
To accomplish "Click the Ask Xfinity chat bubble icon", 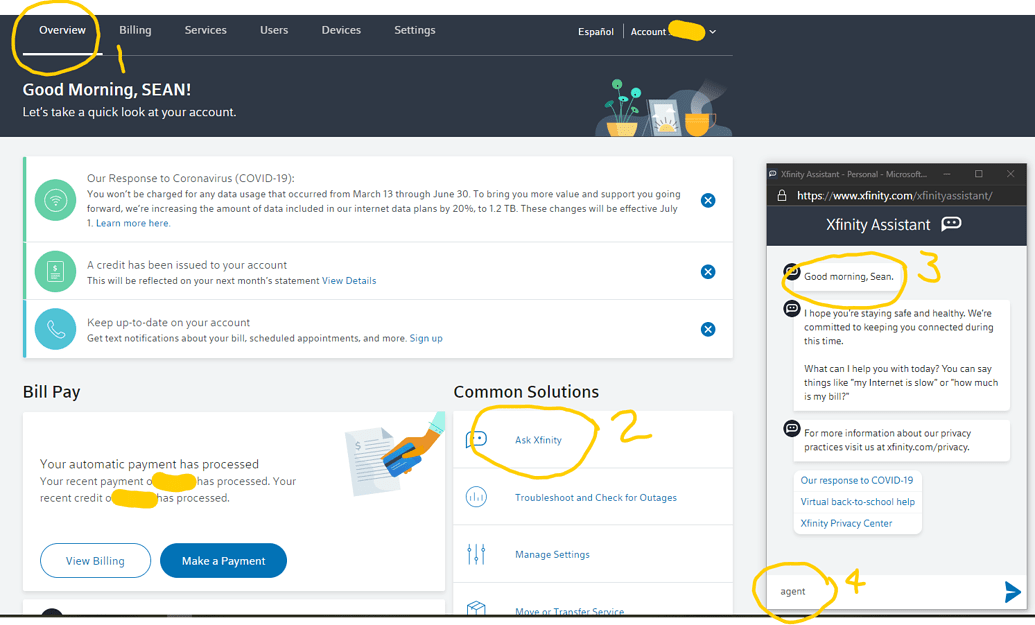I will point(476,439).
